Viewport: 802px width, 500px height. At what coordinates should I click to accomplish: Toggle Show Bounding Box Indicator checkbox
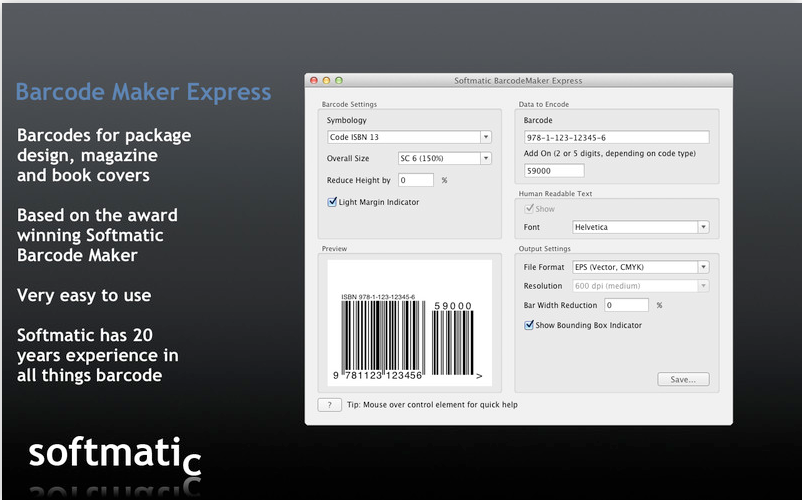529,325
